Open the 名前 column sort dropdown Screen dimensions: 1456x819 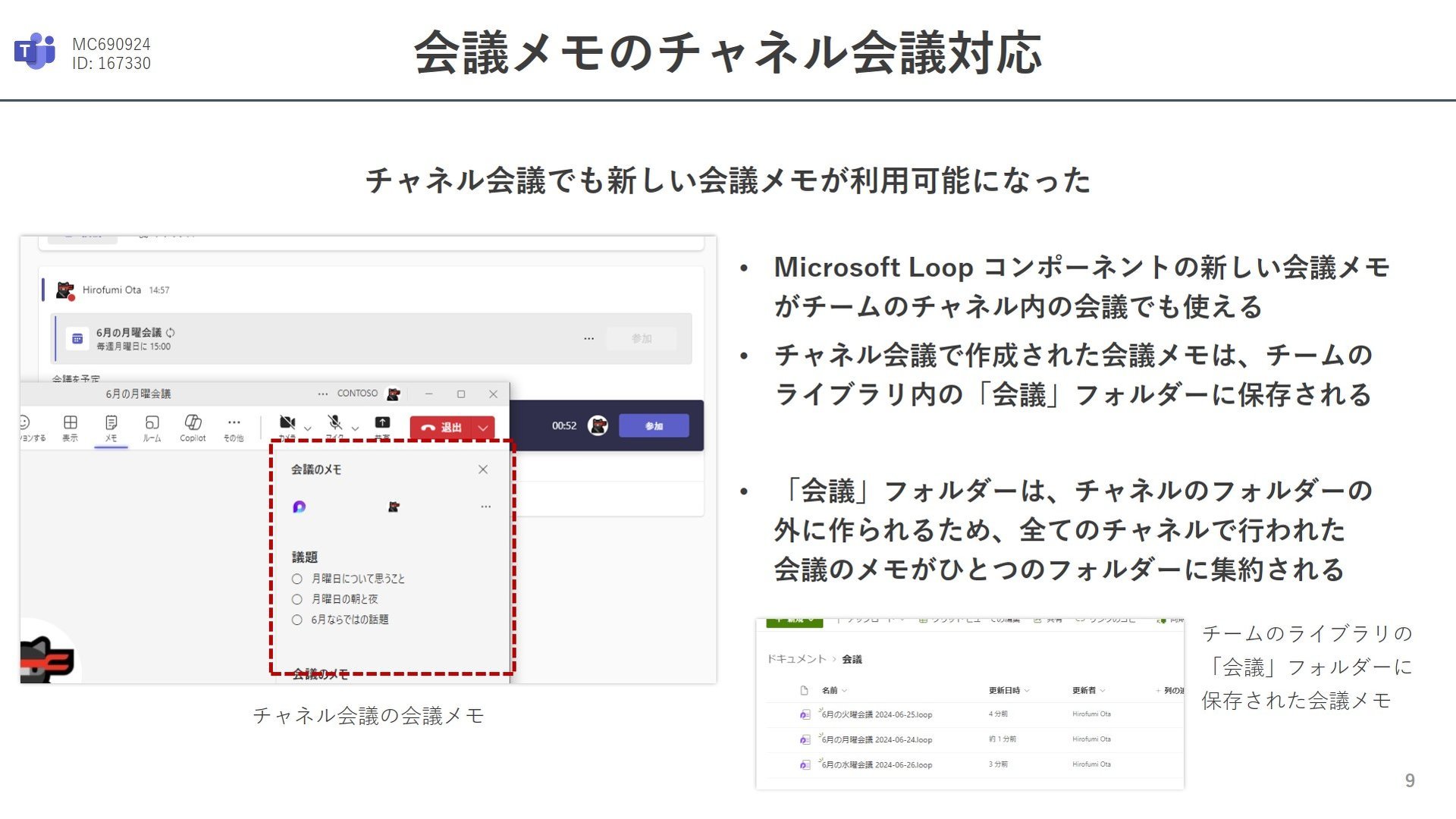845,690
